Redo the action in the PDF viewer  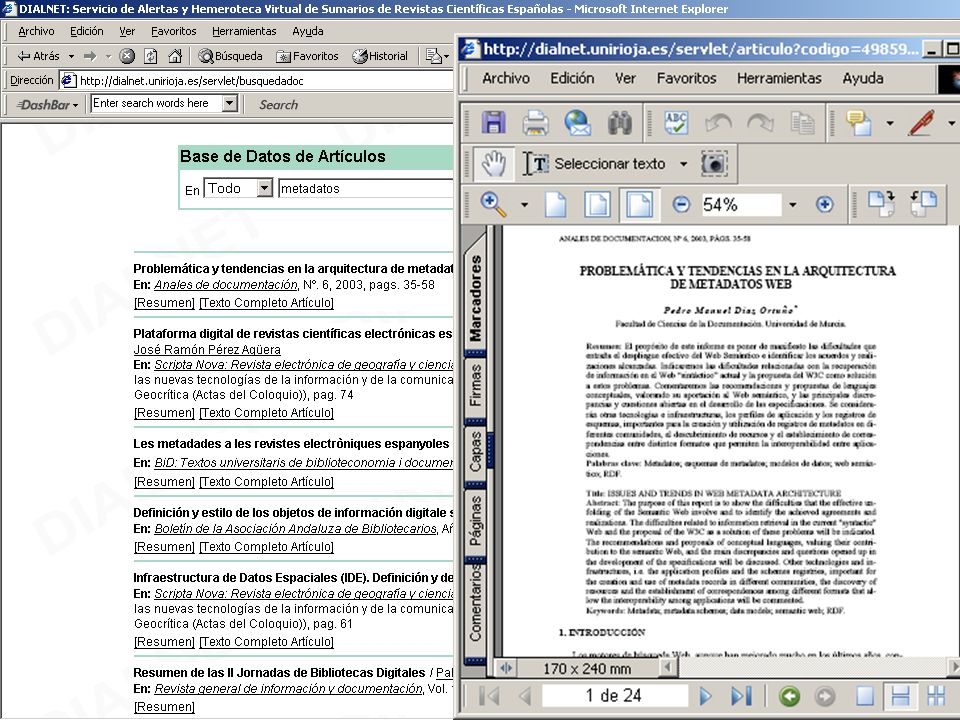click(x=760, y=122)
